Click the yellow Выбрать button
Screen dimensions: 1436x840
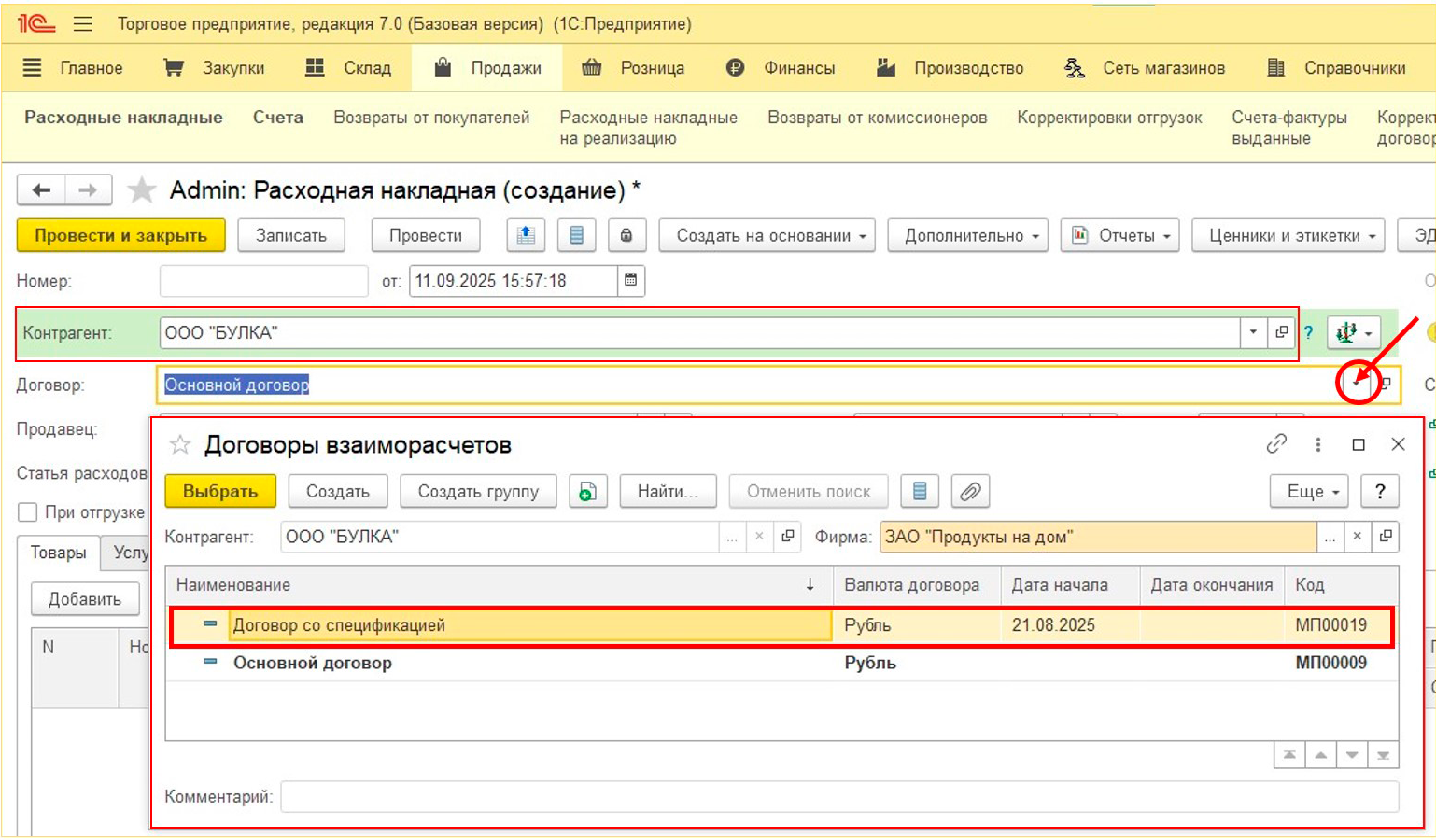click(x=220, y=491)
